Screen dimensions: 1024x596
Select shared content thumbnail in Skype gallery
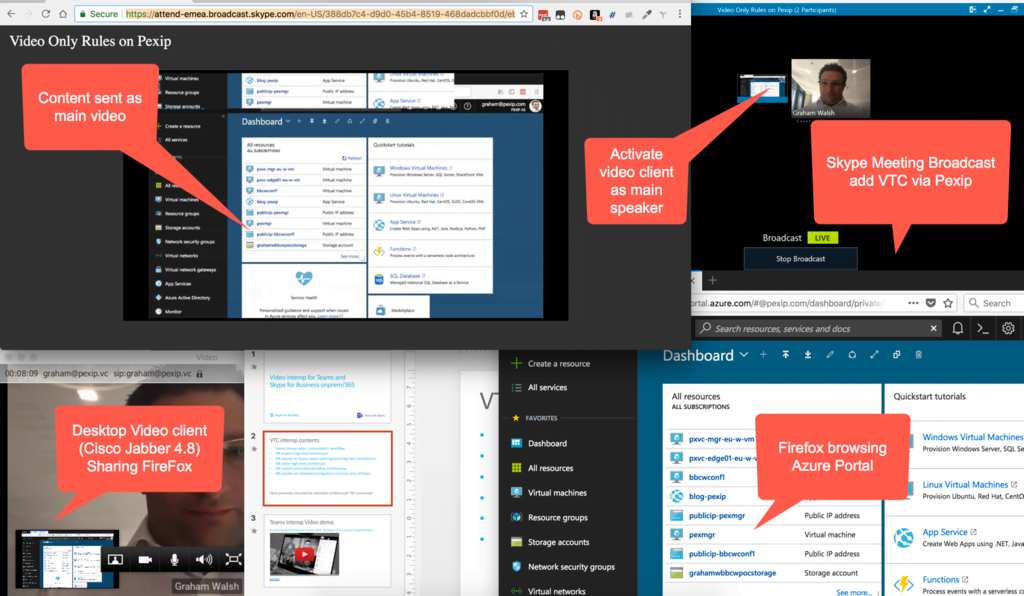tap(761, 88)
